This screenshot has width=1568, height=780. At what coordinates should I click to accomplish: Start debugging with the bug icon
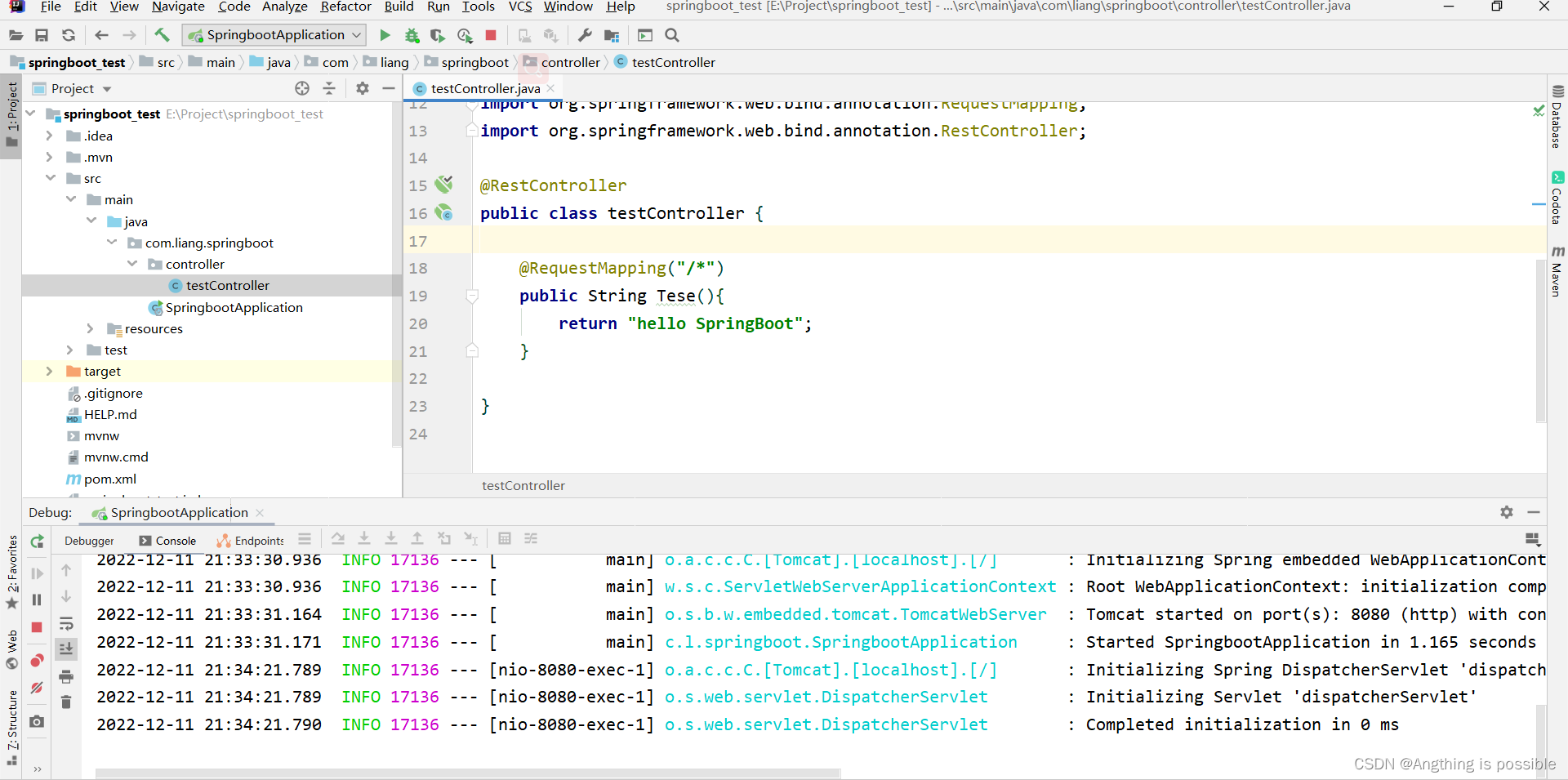412,35
